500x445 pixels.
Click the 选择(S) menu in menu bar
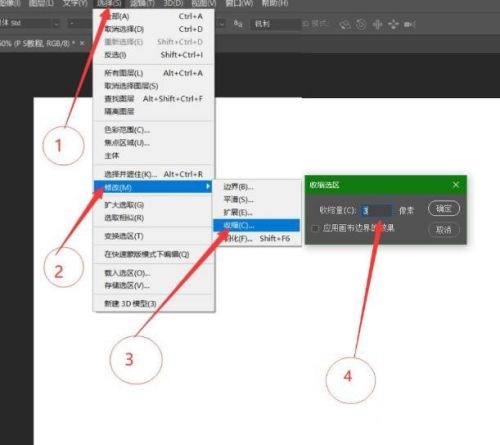click(109, 3)
